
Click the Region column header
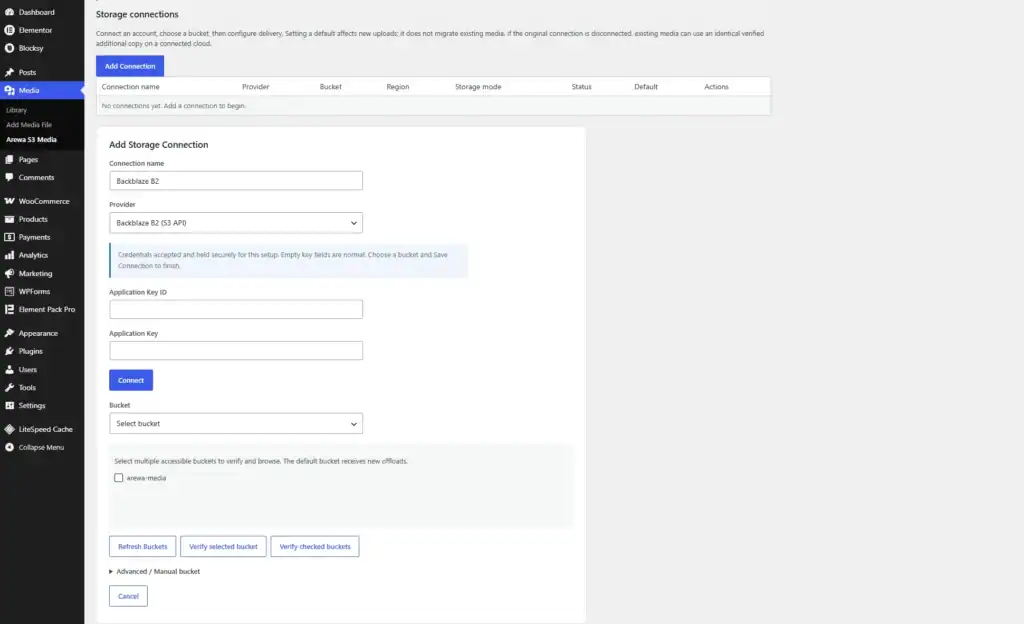point(398,87)
